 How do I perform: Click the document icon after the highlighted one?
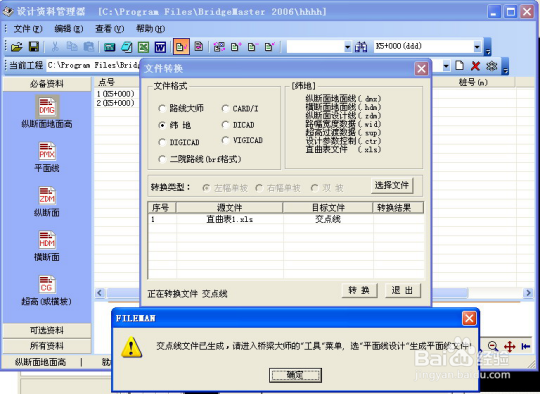(x=199, y=46)
